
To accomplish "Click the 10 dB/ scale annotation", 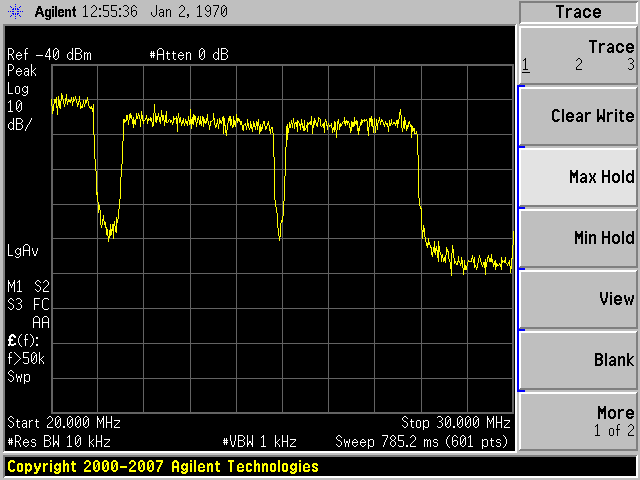I will (x=19, y=116).
